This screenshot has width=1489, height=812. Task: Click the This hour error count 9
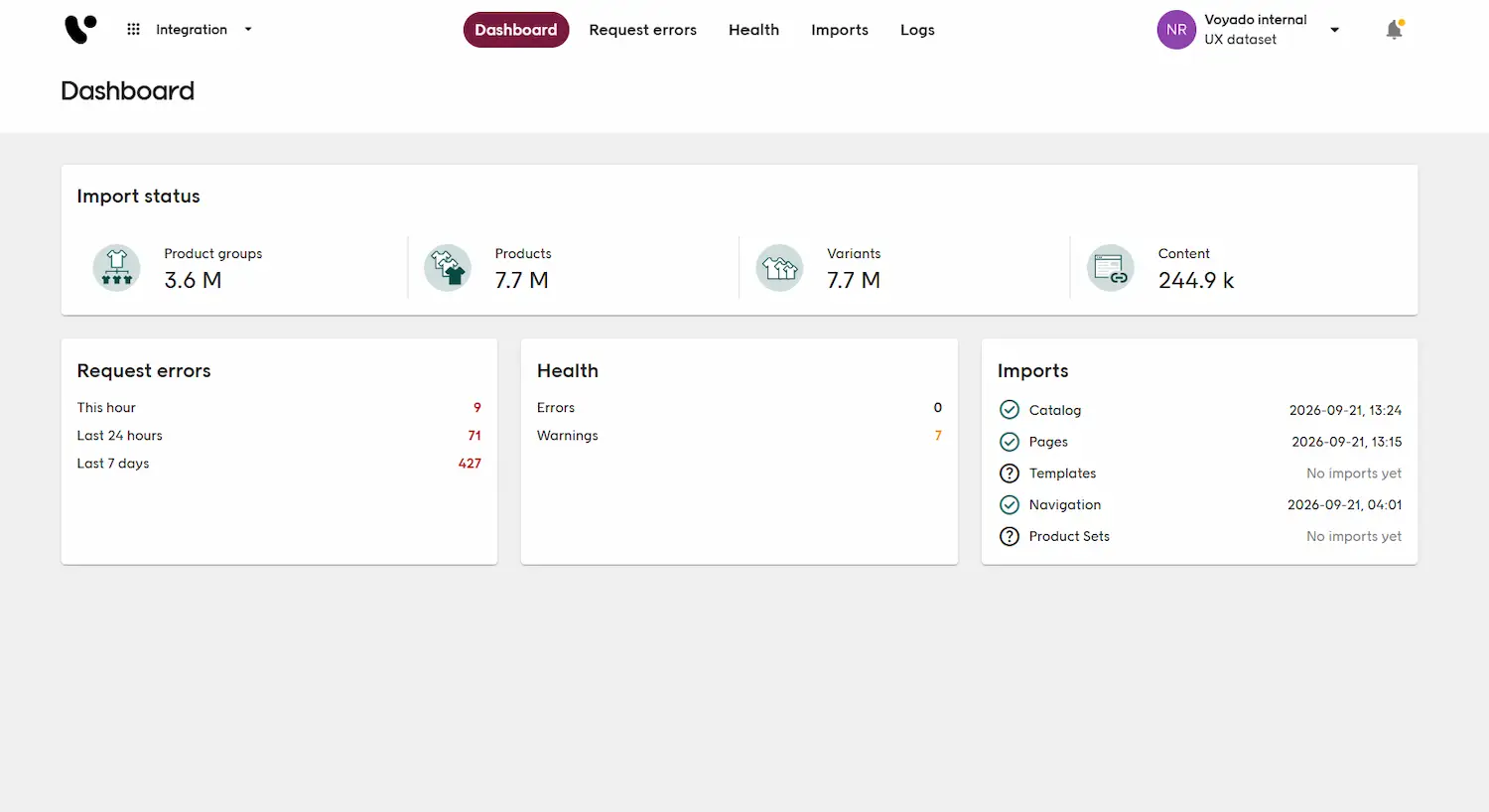click(477, 408)
